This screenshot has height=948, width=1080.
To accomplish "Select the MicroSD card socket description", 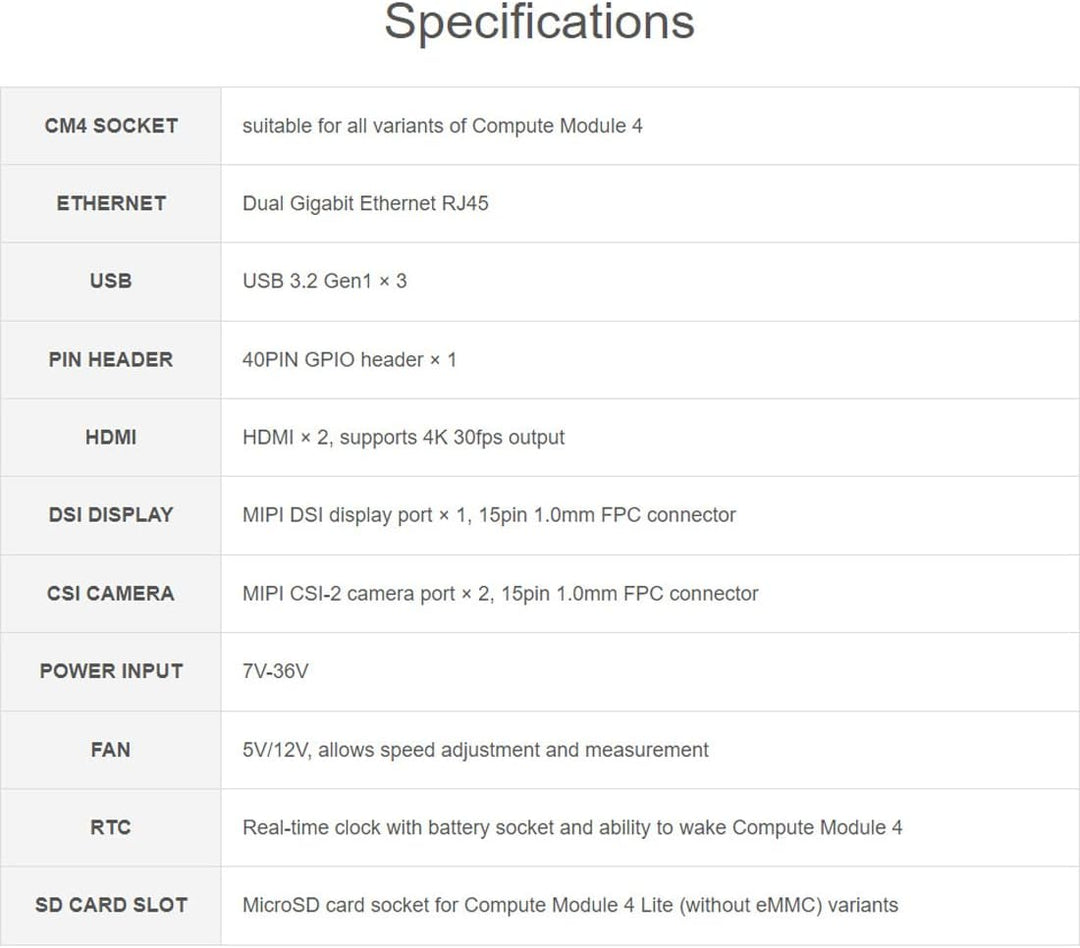I will click(570, 905).
